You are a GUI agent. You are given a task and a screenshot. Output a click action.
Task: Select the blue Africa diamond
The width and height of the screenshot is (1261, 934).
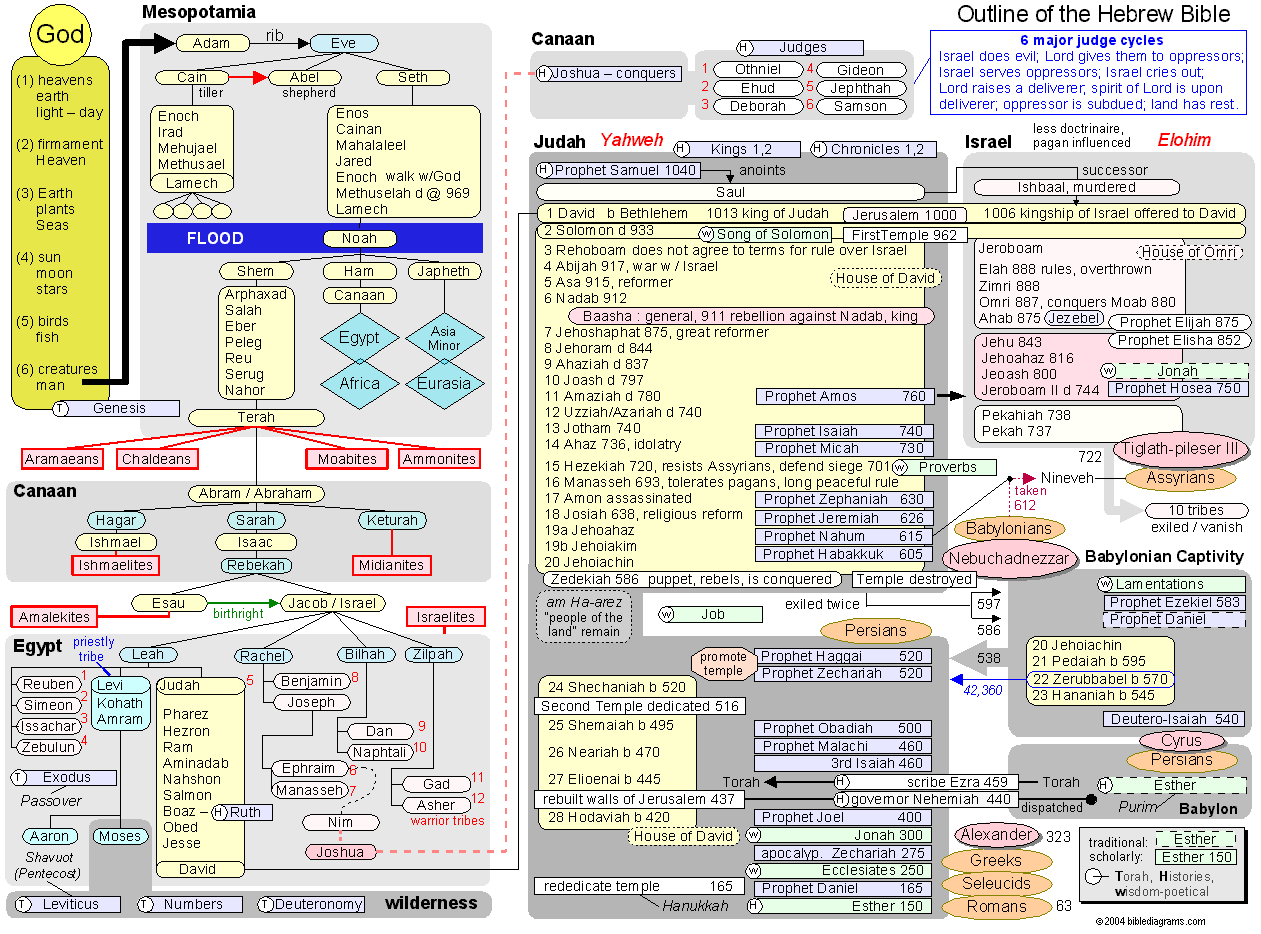click(359, 383)
